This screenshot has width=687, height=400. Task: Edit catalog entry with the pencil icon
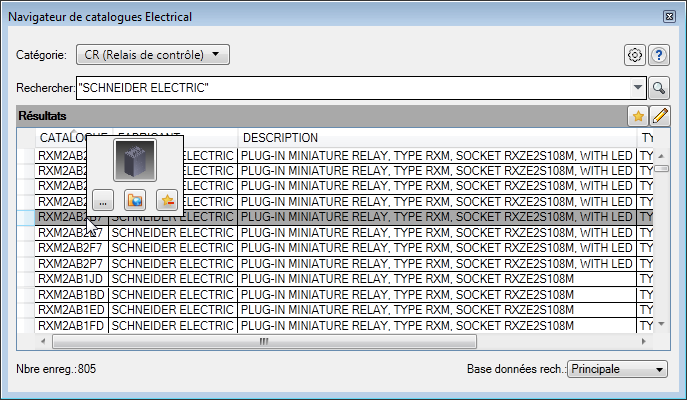point(660,116)
